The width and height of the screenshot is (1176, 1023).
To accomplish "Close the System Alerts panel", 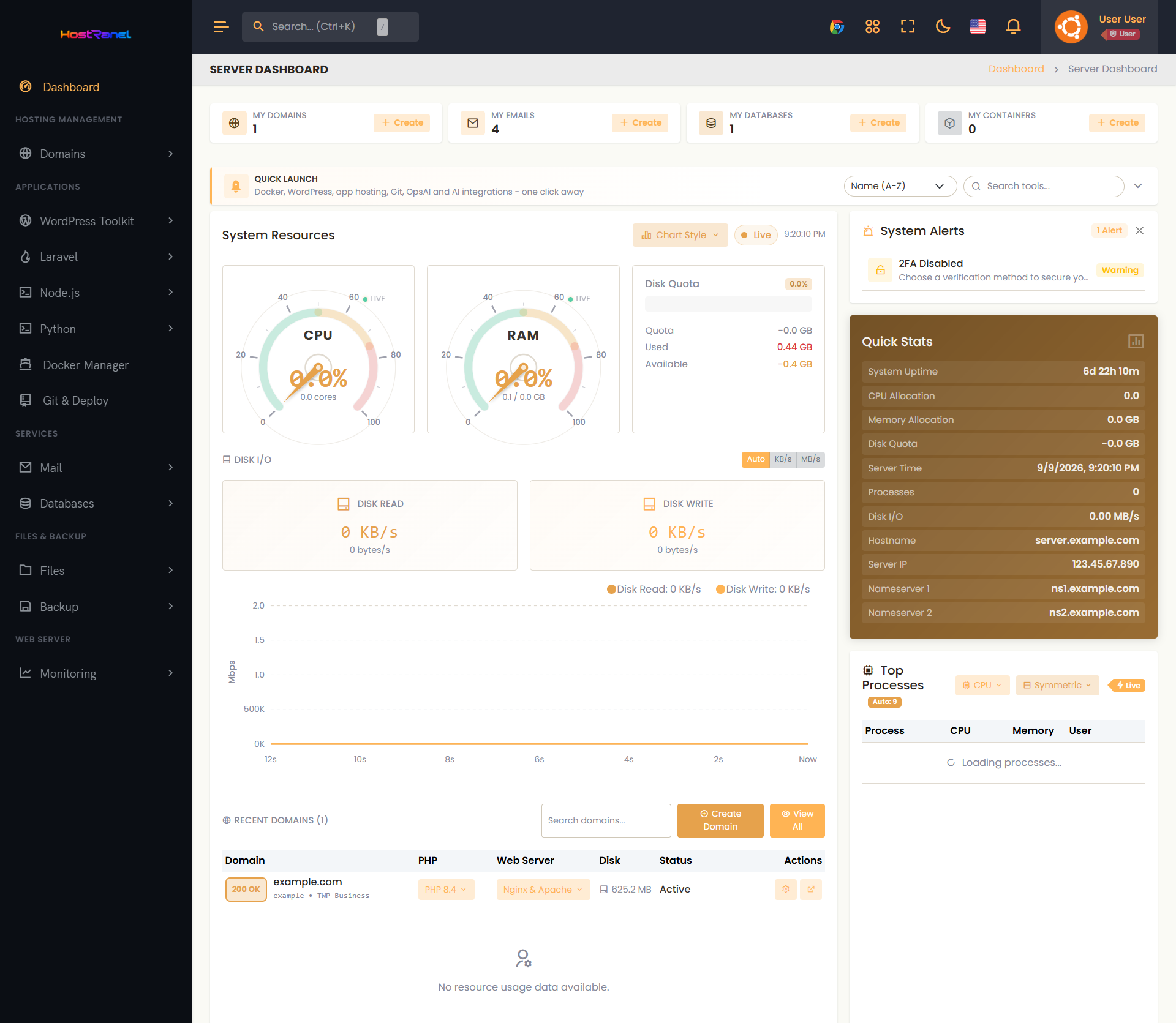I will [x=1139, y=231].
